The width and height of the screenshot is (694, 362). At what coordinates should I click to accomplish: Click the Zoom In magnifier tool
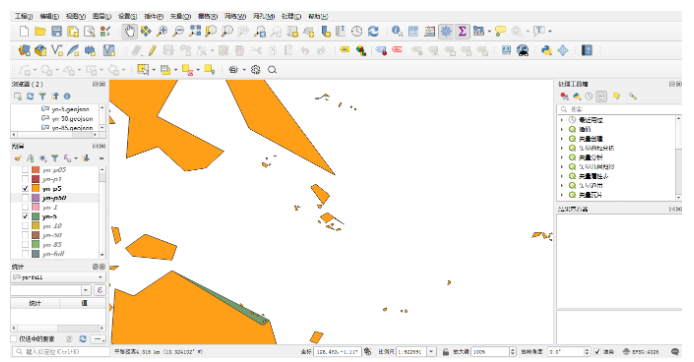[162, 31]
